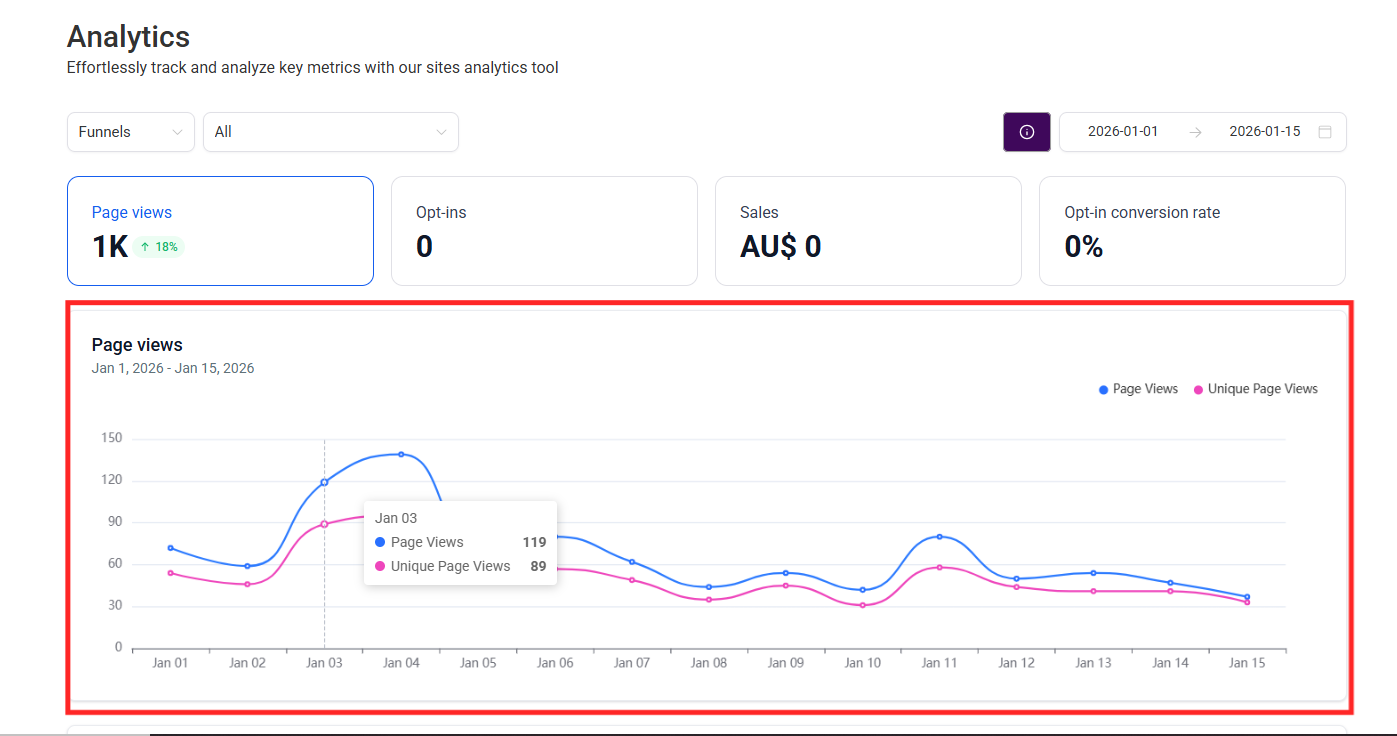Click the start date 2026-01-01 field
The image size is (1397, 736).
pos(1123,132)
